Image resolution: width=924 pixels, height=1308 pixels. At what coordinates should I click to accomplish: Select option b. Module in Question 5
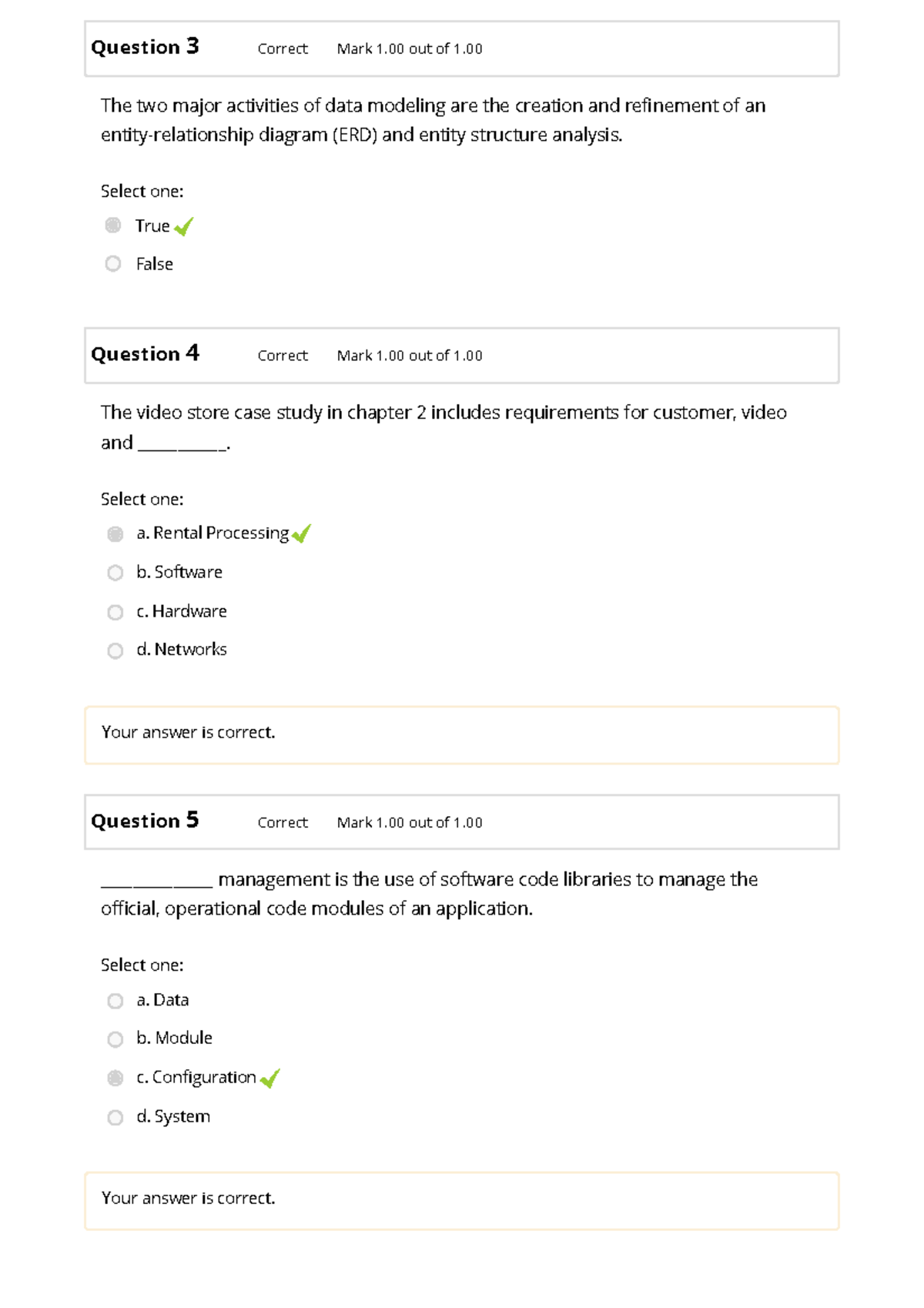click(116, 1039)
